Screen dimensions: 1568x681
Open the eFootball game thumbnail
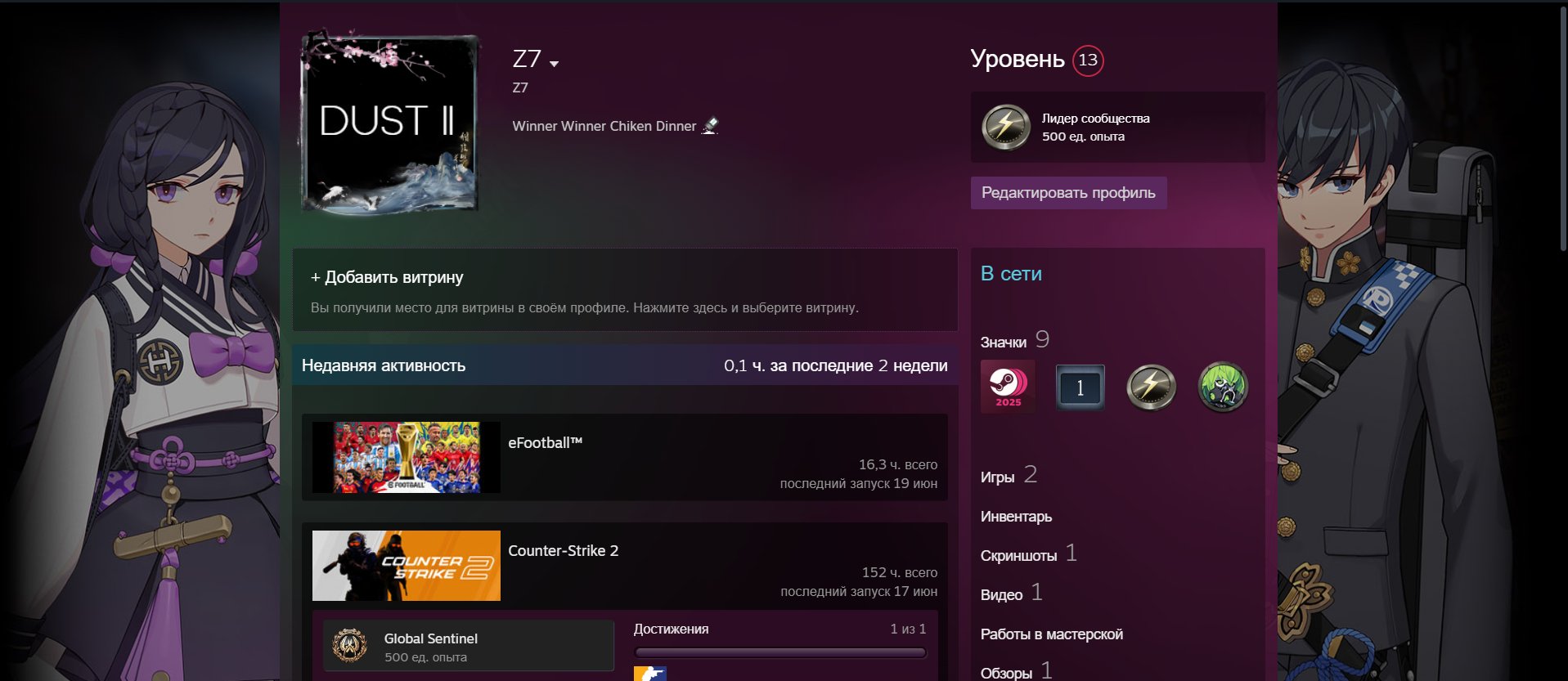[407, 457]
